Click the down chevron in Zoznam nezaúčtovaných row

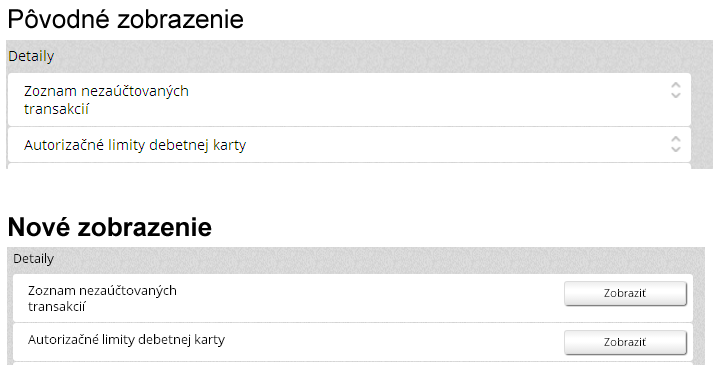pyautogui.click(x=675, y=95)
